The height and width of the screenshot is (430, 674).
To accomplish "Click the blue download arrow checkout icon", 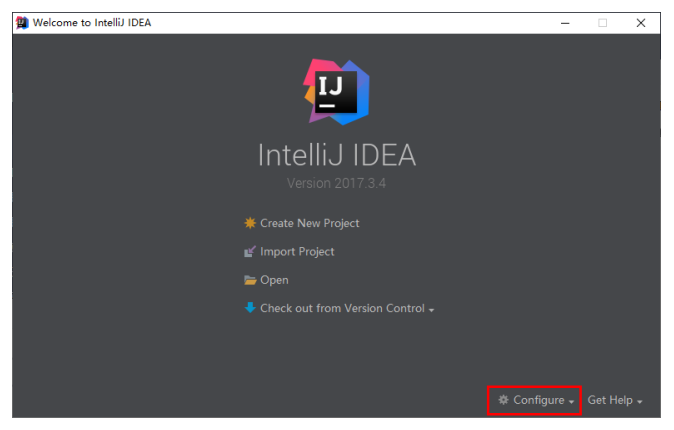I will pyautogui.click(x=250, y=308).
